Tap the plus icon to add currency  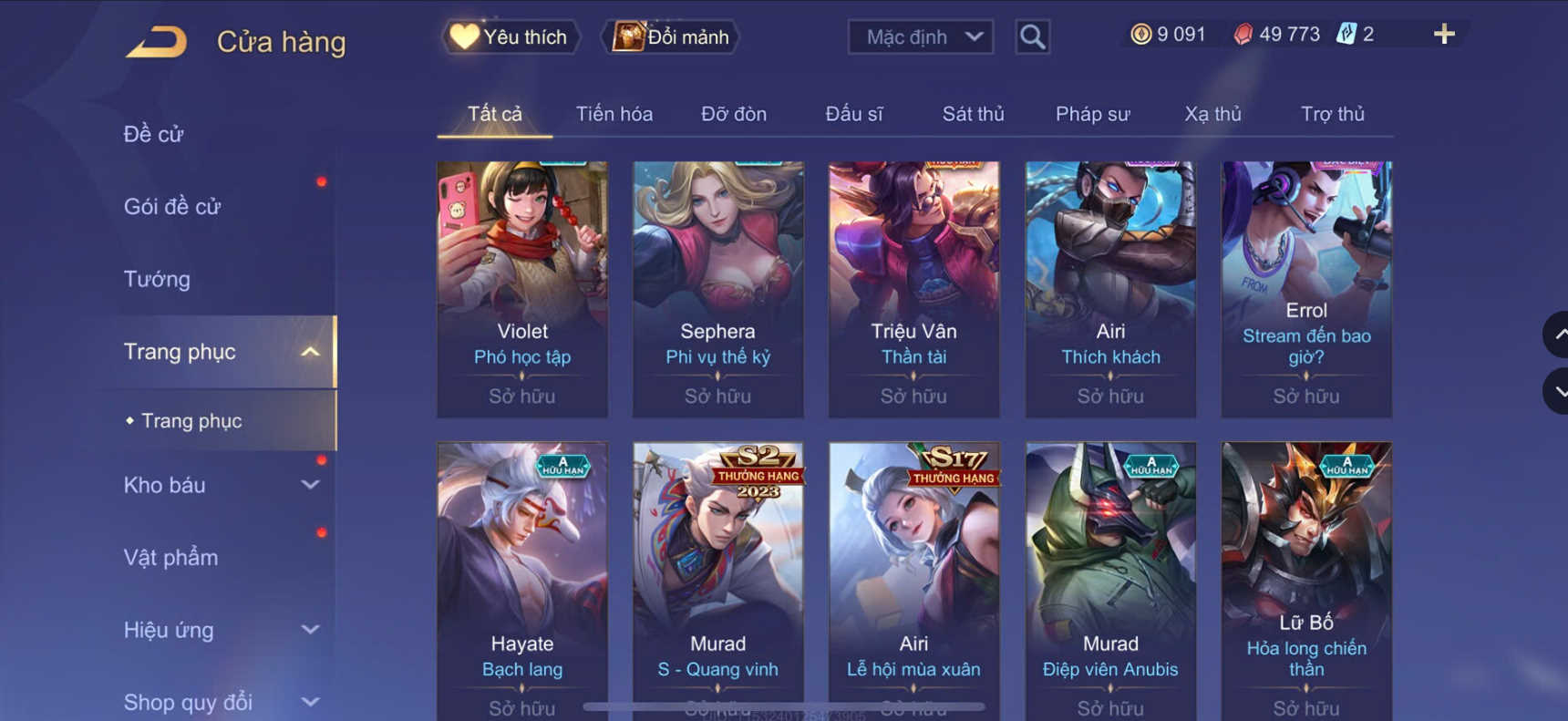coord(1444,35)
